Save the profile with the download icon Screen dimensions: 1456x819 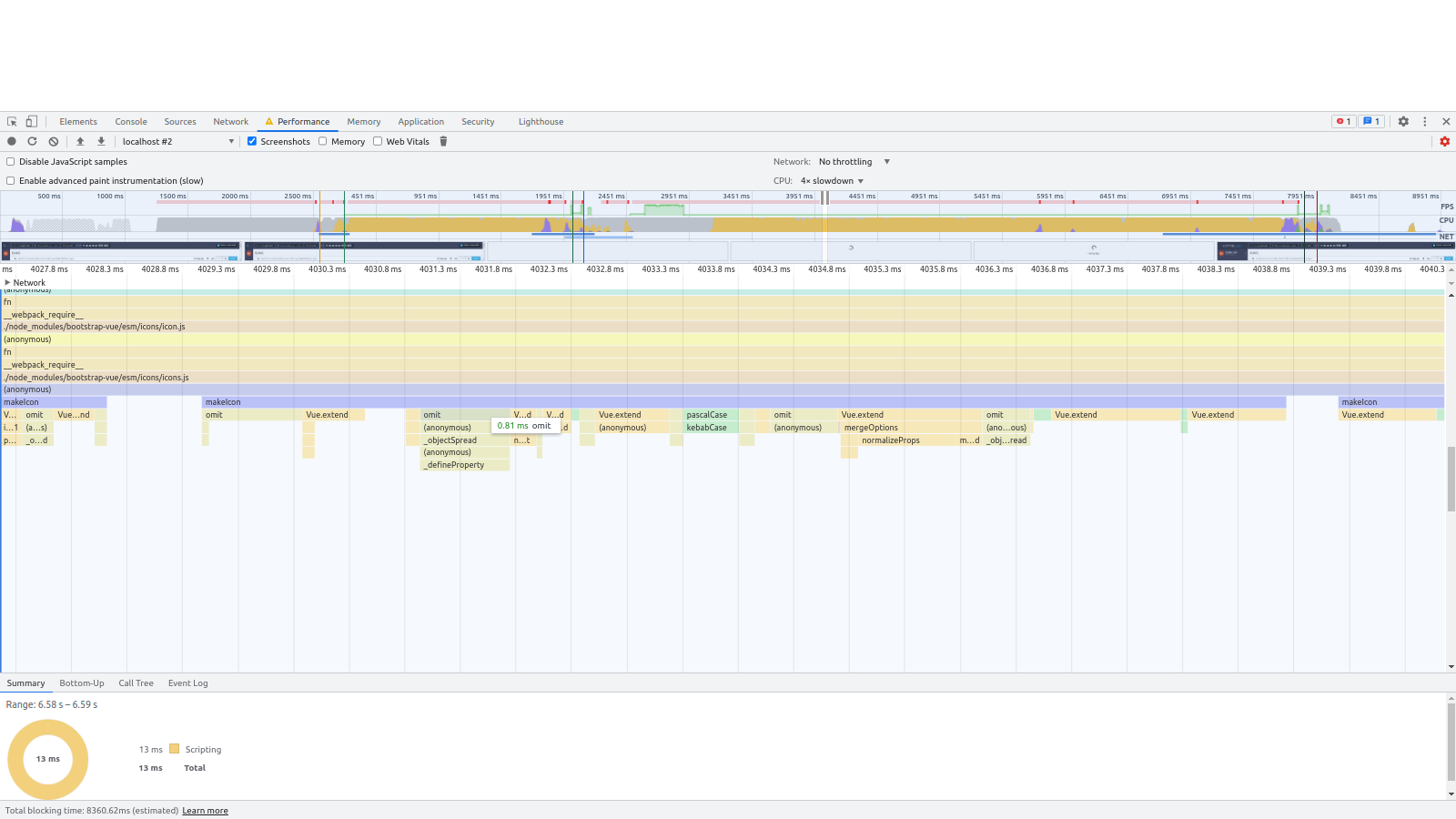tap(101, 142)
